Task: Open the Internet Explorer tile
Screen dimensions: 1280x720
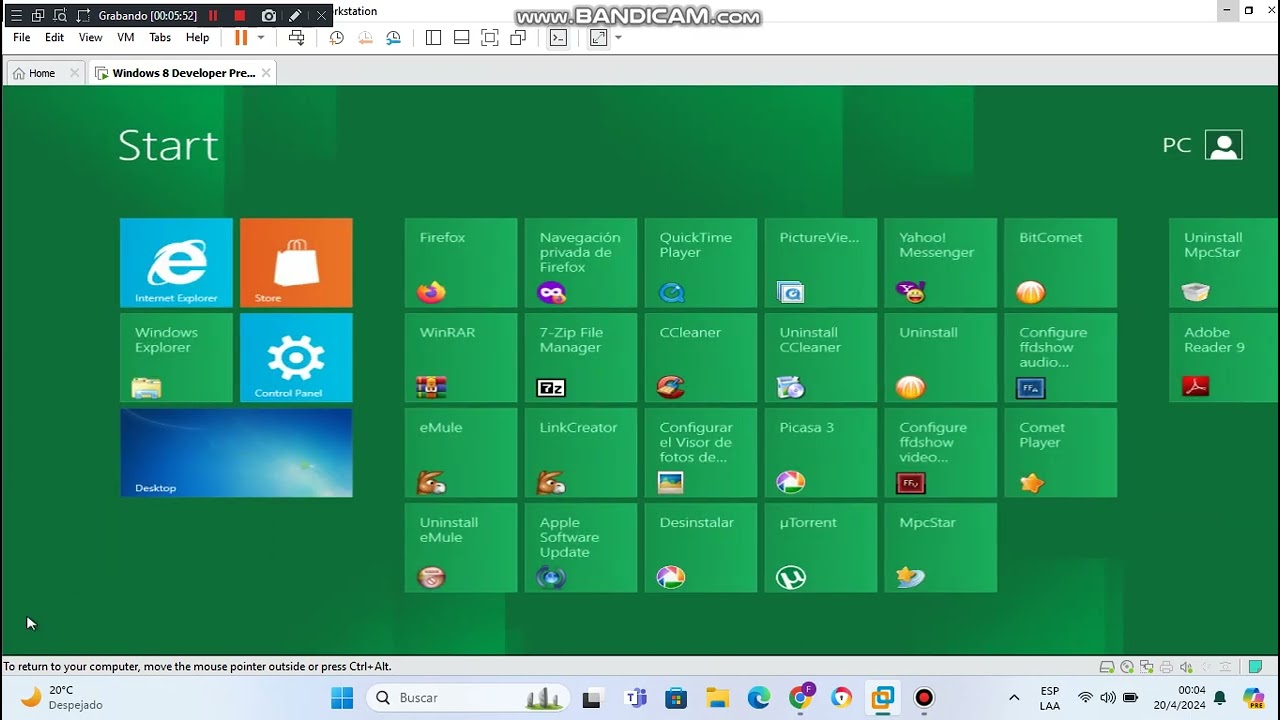Action: click(x=176, y=262)
